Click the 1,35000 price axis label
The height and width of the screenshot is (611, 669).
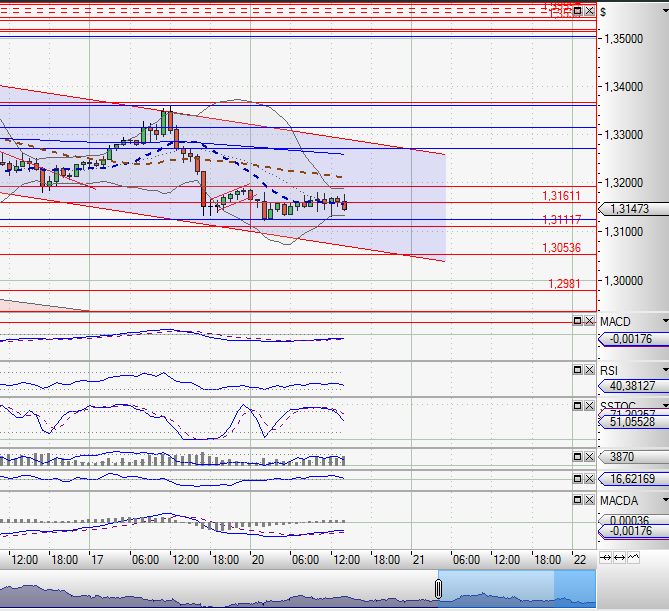point(623,39)
